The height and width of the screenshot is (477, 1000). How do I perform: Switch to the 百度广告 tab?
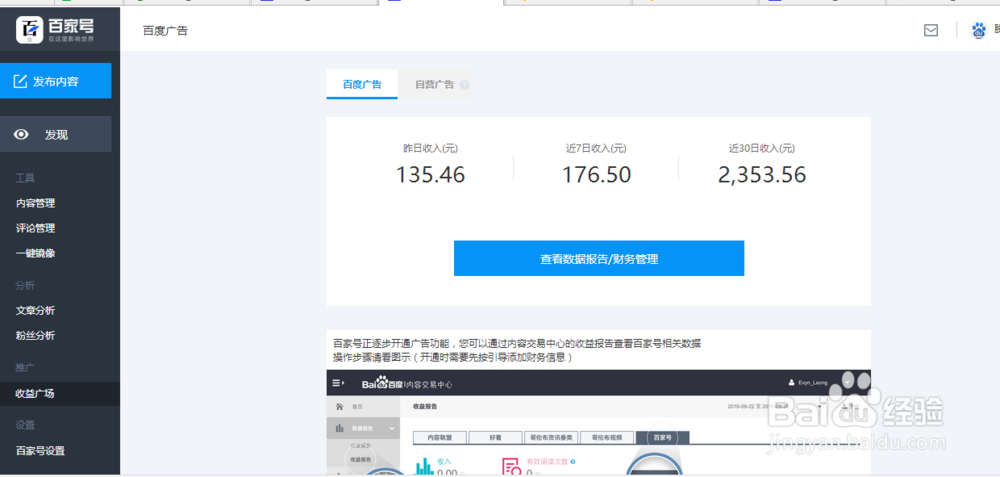coord(362,84)
